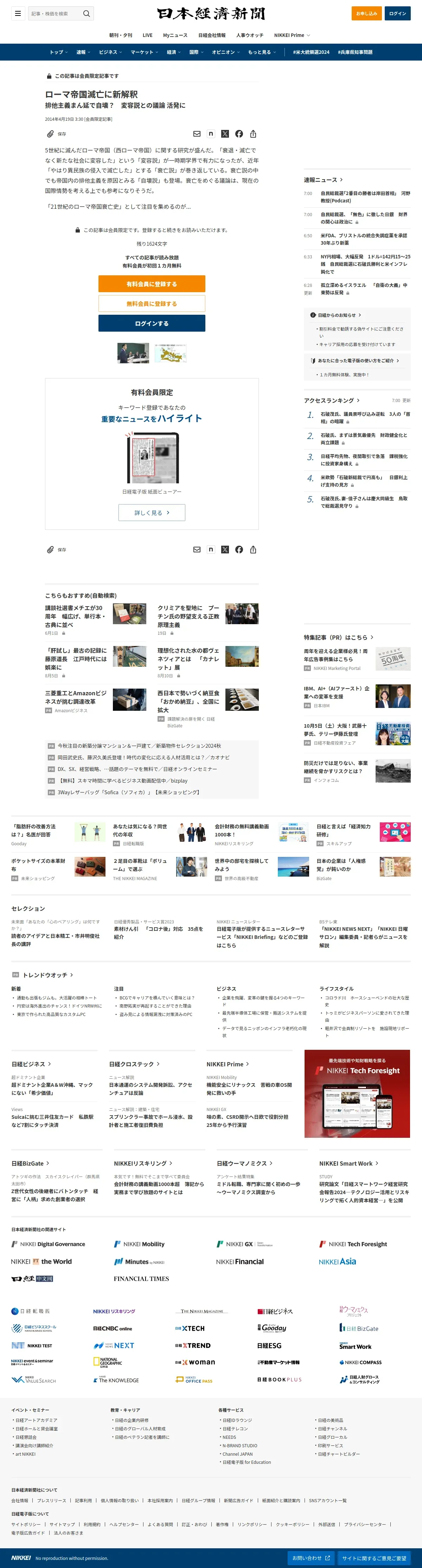Open the hamburger menu icon

click(18, 13)
